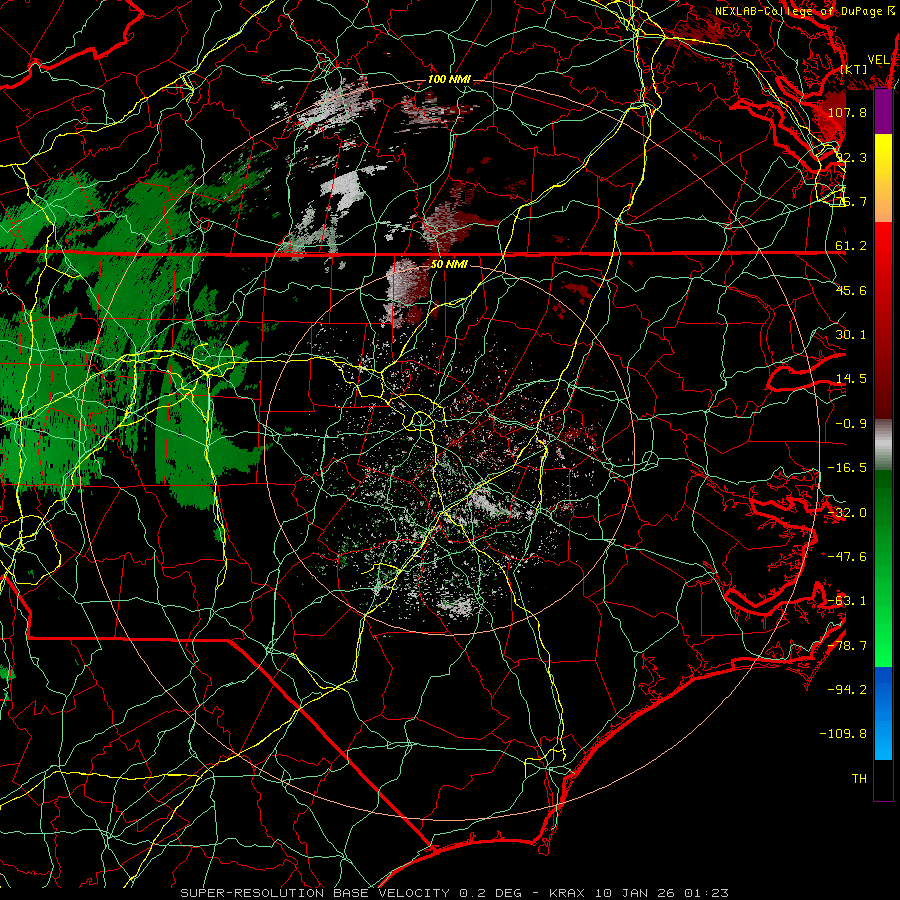Click the NEXLAB-College of DuPage label
The height and width of the screenshot is (900, 900).
click(x=804, y=11)
